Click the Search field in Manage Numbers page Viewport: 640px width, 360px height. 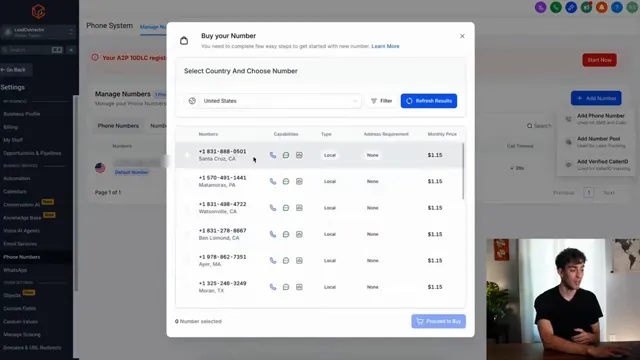click(x=540, y=126)
